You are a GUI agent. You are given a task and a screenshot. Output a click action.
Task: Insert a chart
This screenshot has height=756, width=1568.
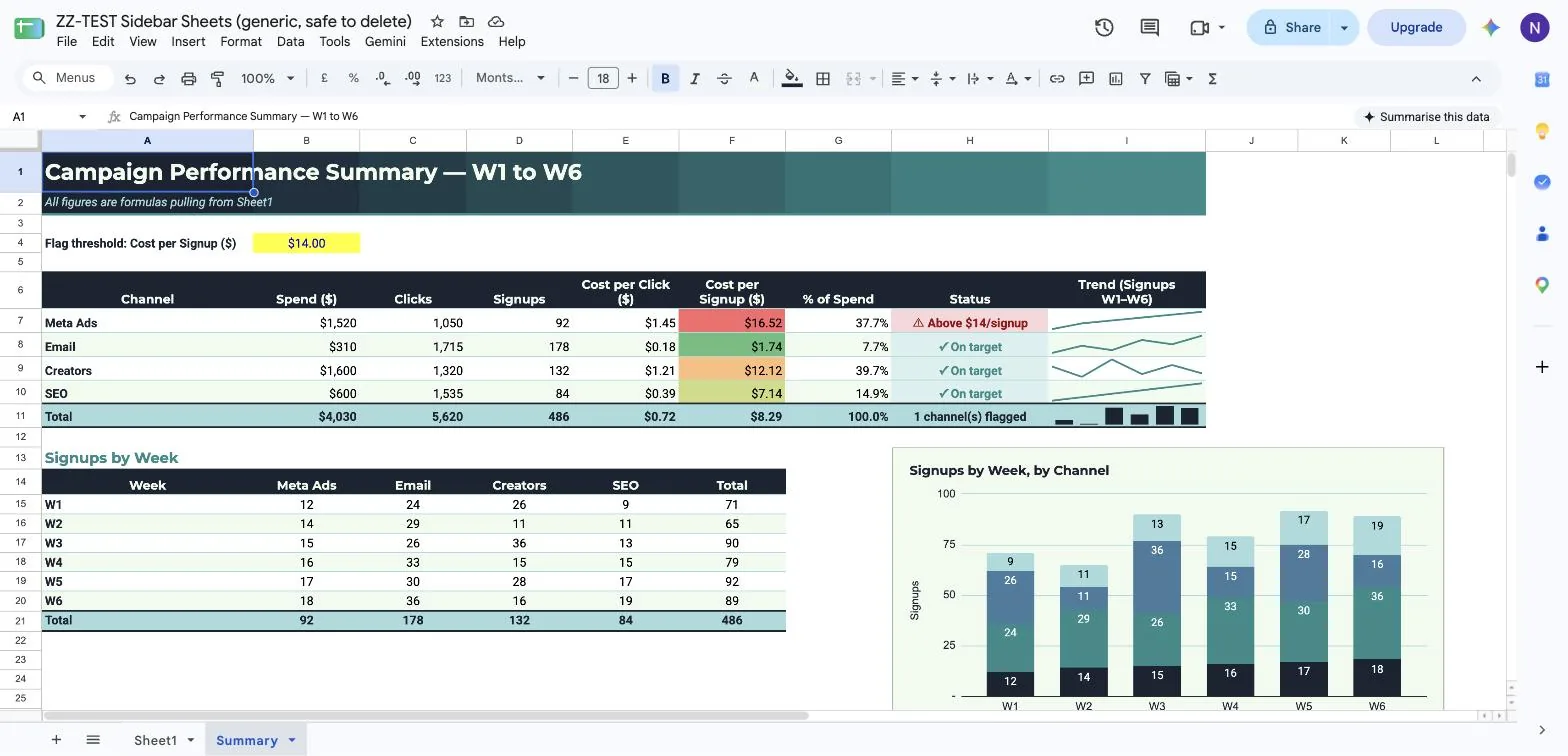(1116, 78)
